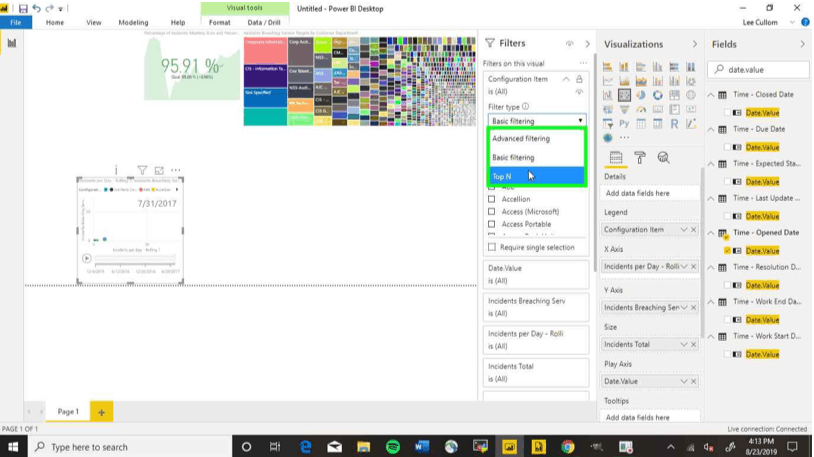Pick the donut chart visualization
This screenshot has width=814, height=457.
658,95
